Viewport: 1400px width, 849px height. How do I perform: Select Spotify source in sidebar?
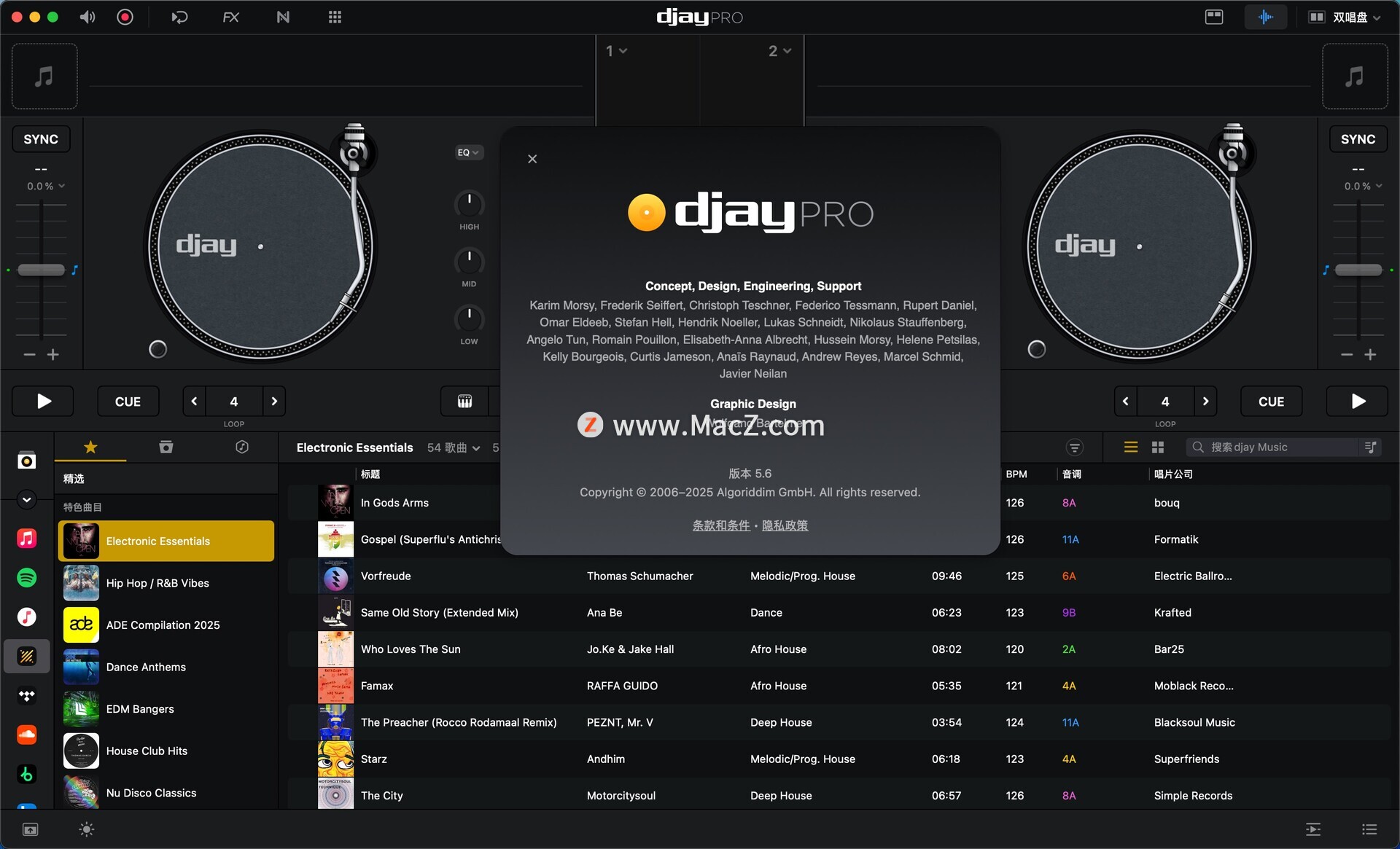(27, 578)
